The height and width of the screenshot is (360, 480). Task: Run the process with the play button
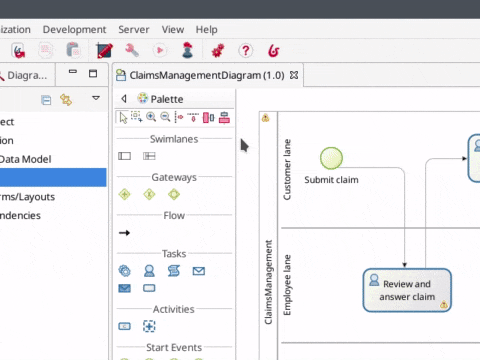[160, 50]
